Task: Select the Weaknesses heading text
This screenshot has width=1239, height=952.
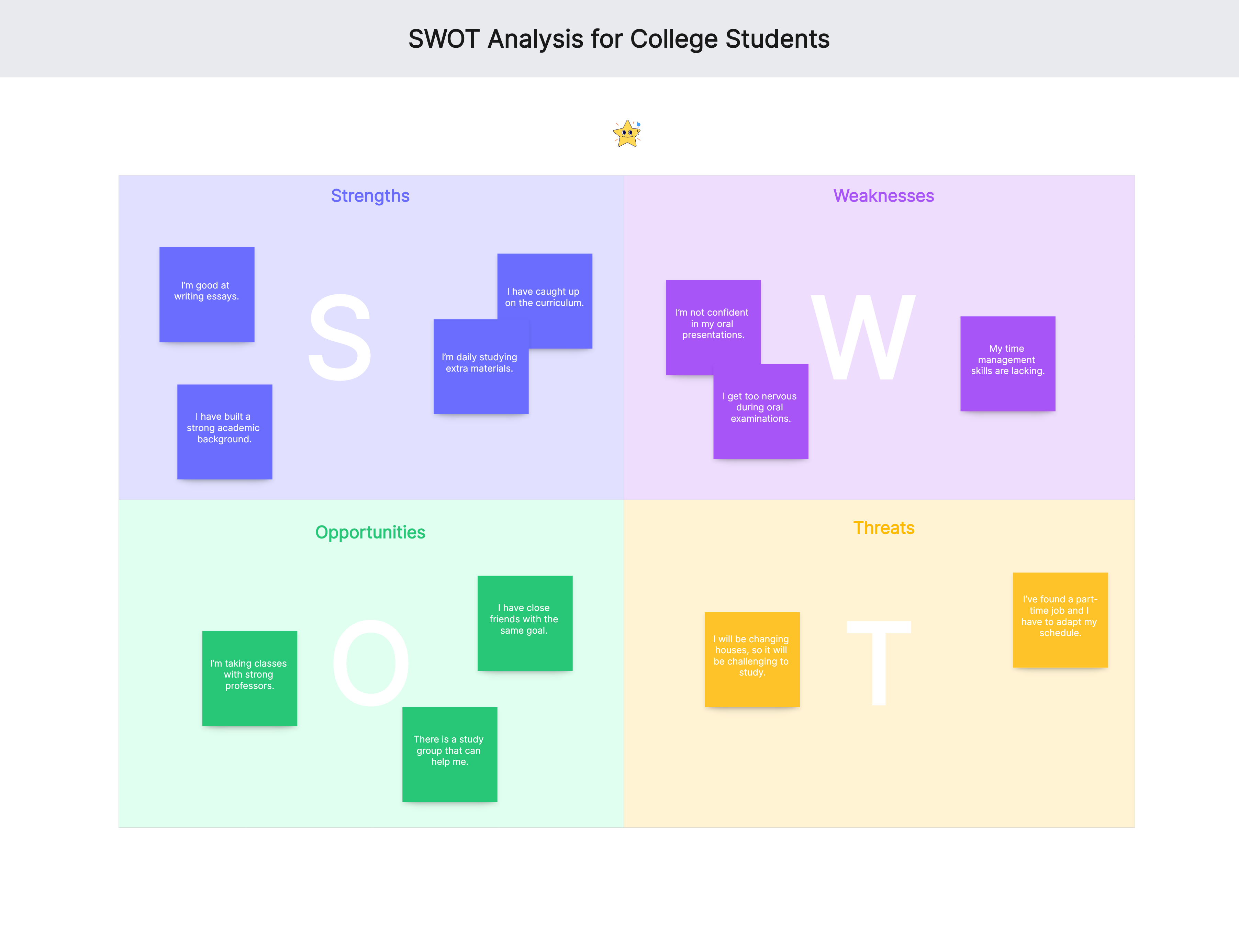Action: tap(883, 195)
